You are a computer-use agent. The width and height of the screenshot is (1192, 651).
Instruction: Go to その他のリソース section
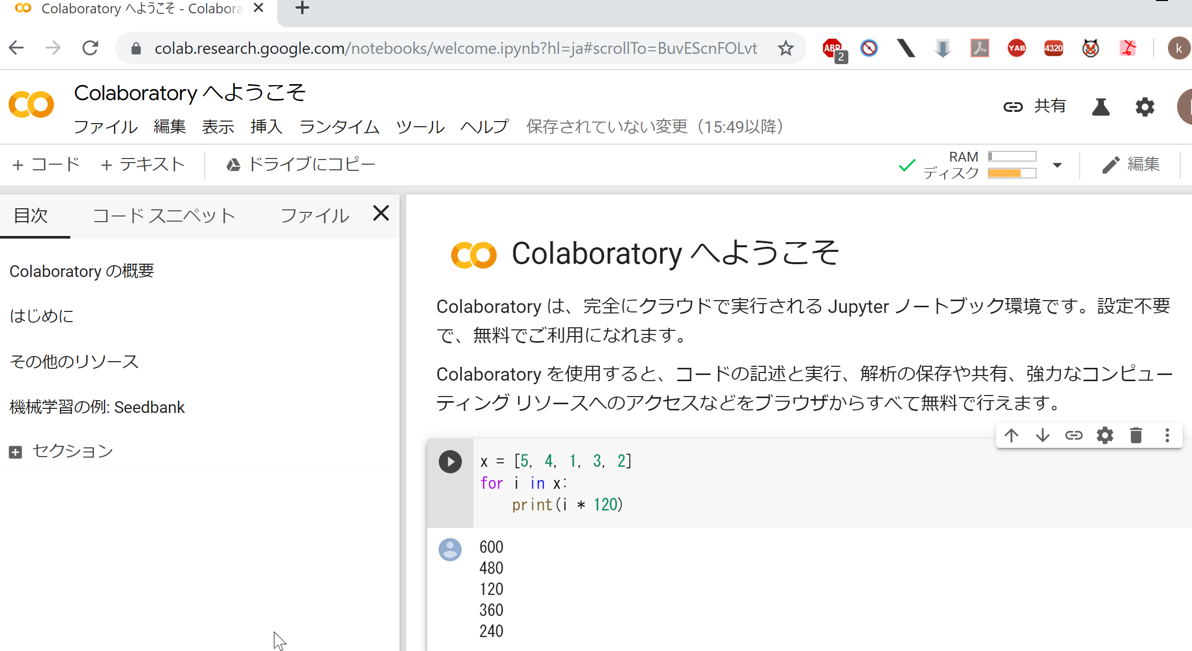click(x=74, y=362)
